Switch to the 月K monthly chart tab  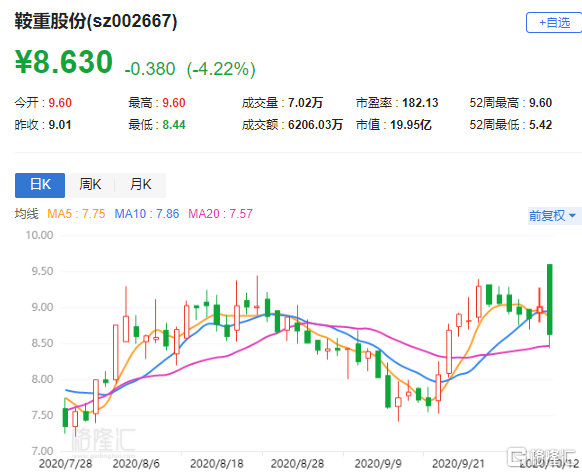140,185
